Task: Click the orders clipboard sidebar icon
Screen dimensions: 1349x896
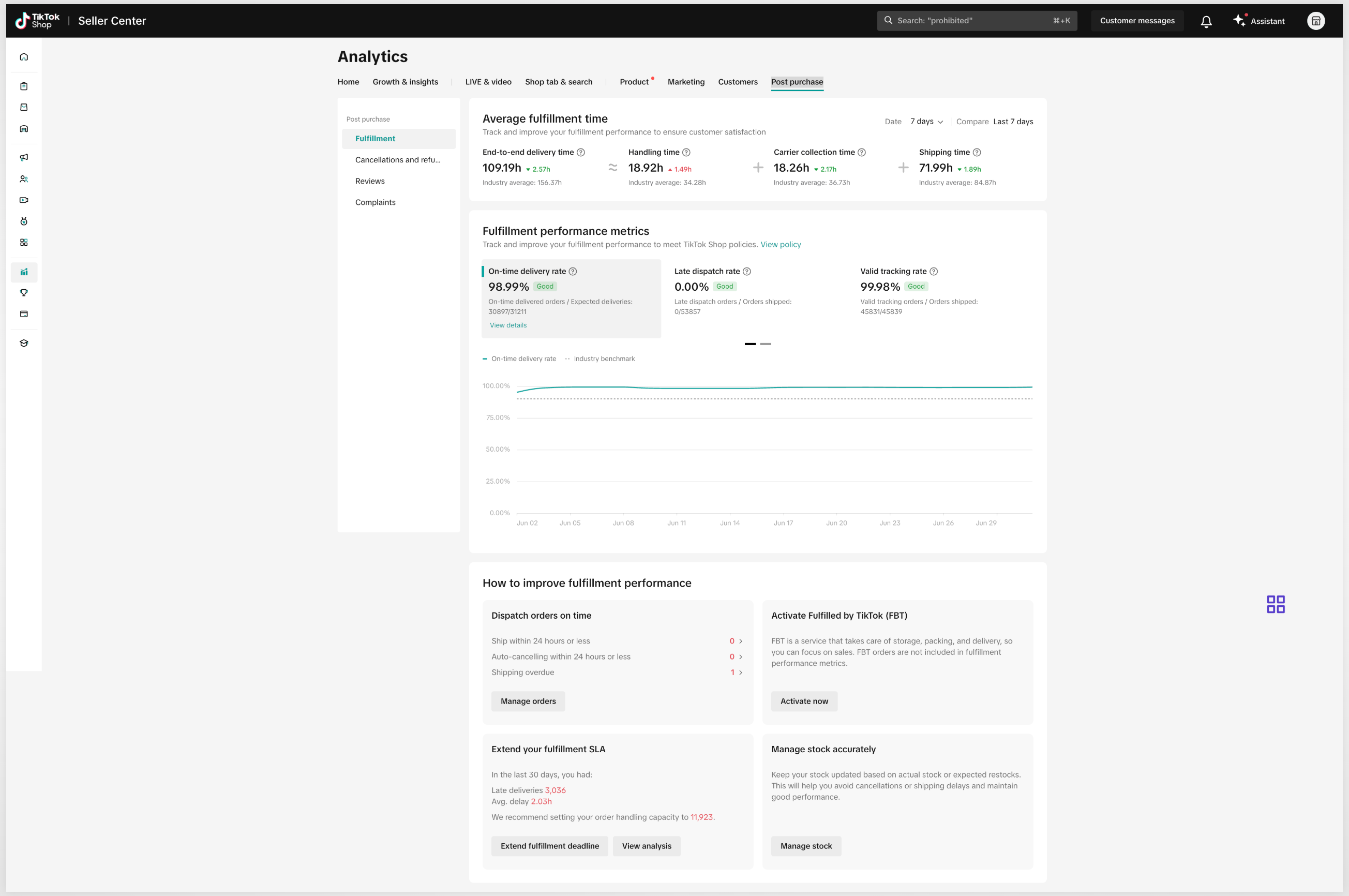Action: (x=24, y=86)
